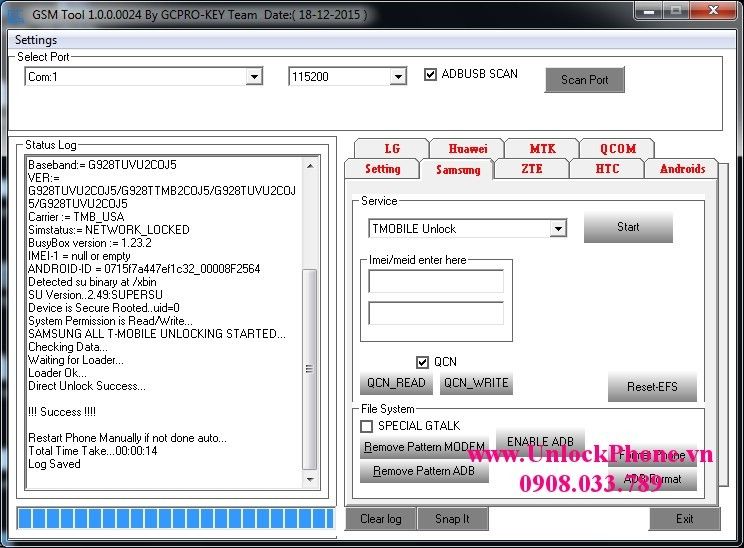Switch to the LG tab

[391, 148]
